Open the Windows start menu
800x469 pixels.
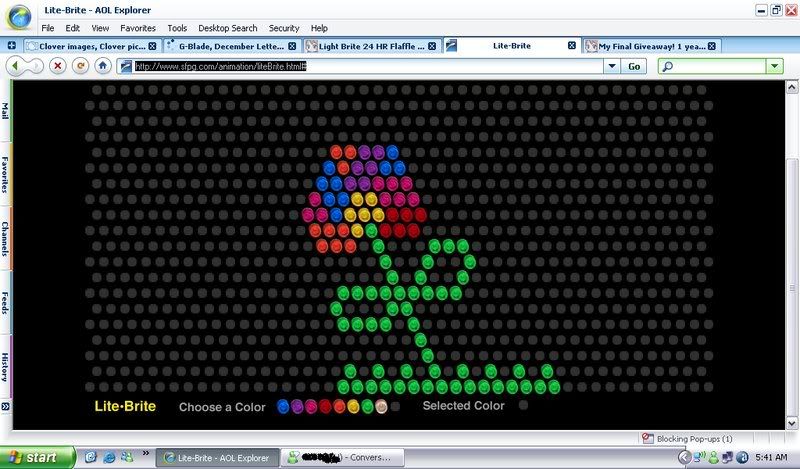coord(37,457)
